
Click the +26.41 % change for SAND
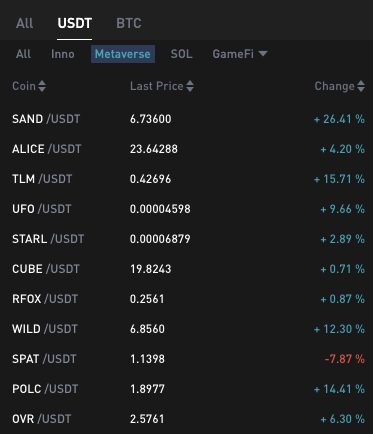click(339, 119)
